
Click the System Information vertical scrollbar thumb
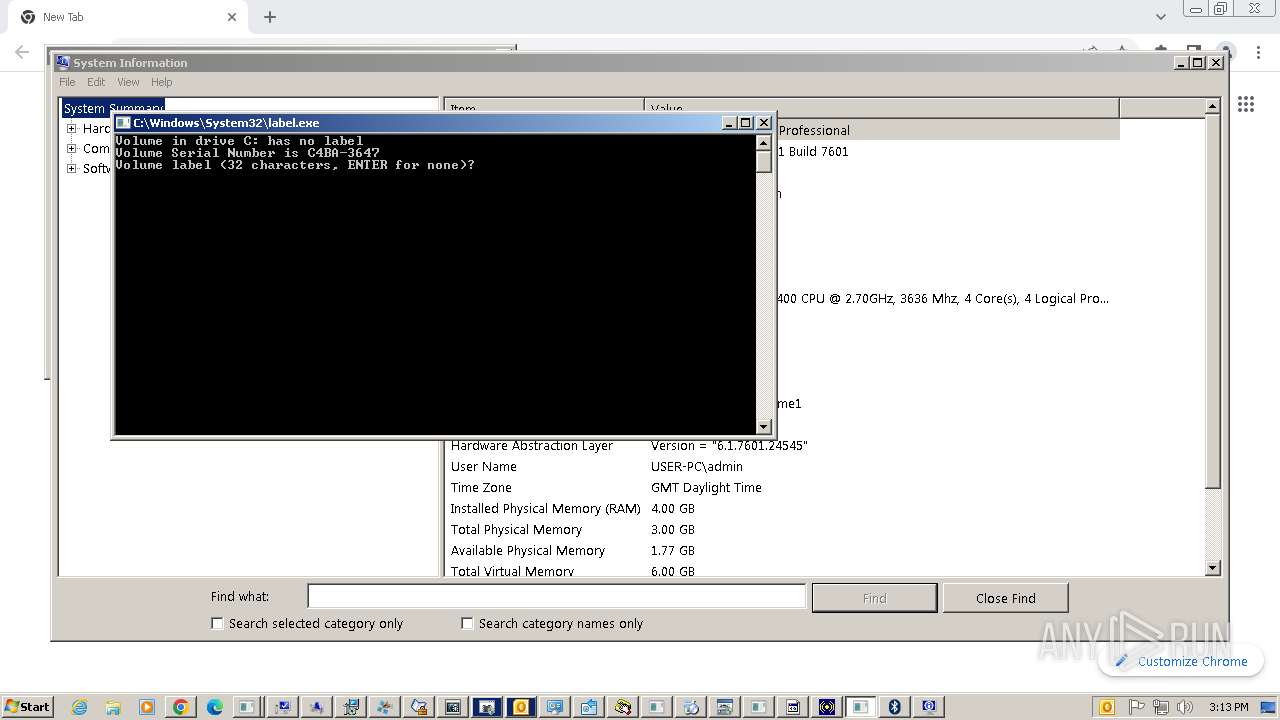tap(1213, 300)
